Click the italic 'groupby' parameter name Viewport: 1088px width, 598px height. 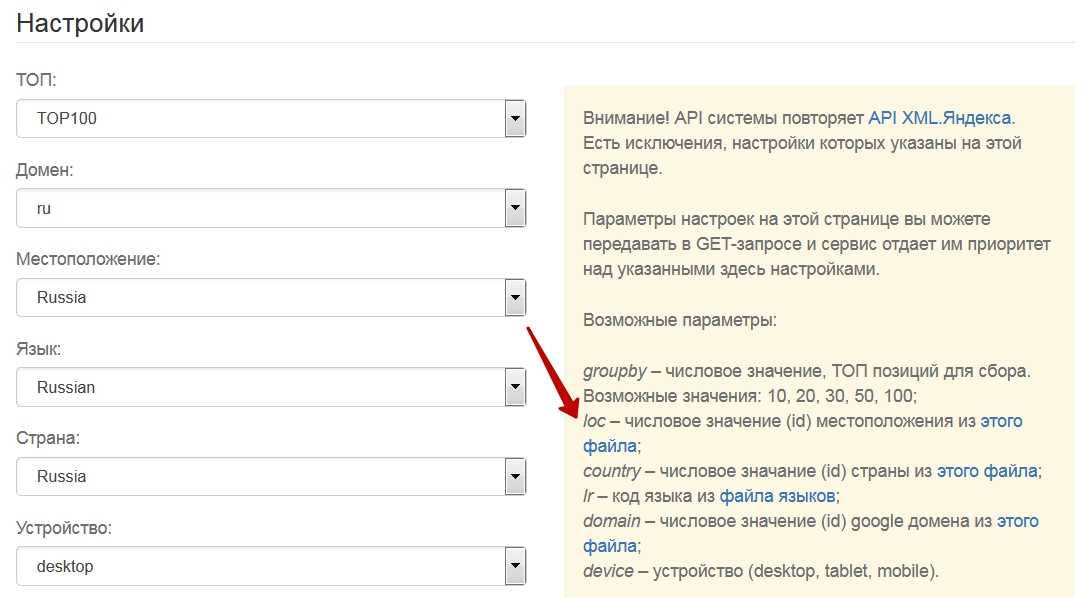point(613,371)
